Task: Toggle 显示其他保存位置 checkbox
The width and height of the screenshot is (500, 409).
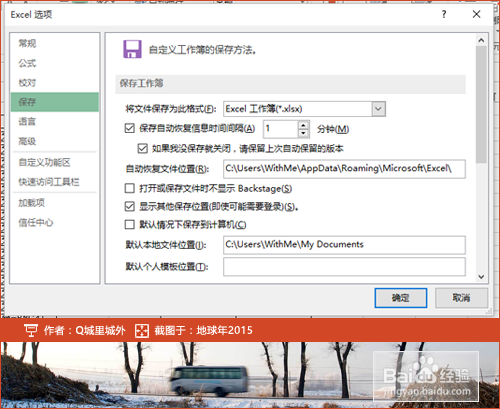Action: click(129, 207)
